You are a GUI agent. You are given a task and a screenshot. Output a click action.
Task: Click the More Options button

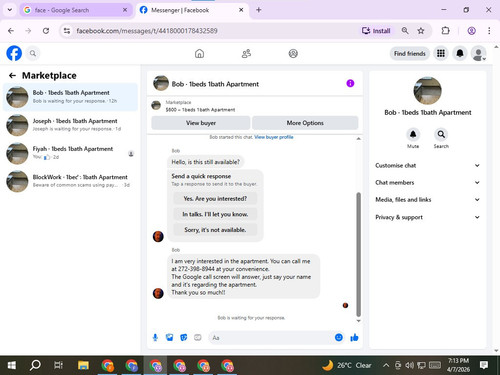305,123
